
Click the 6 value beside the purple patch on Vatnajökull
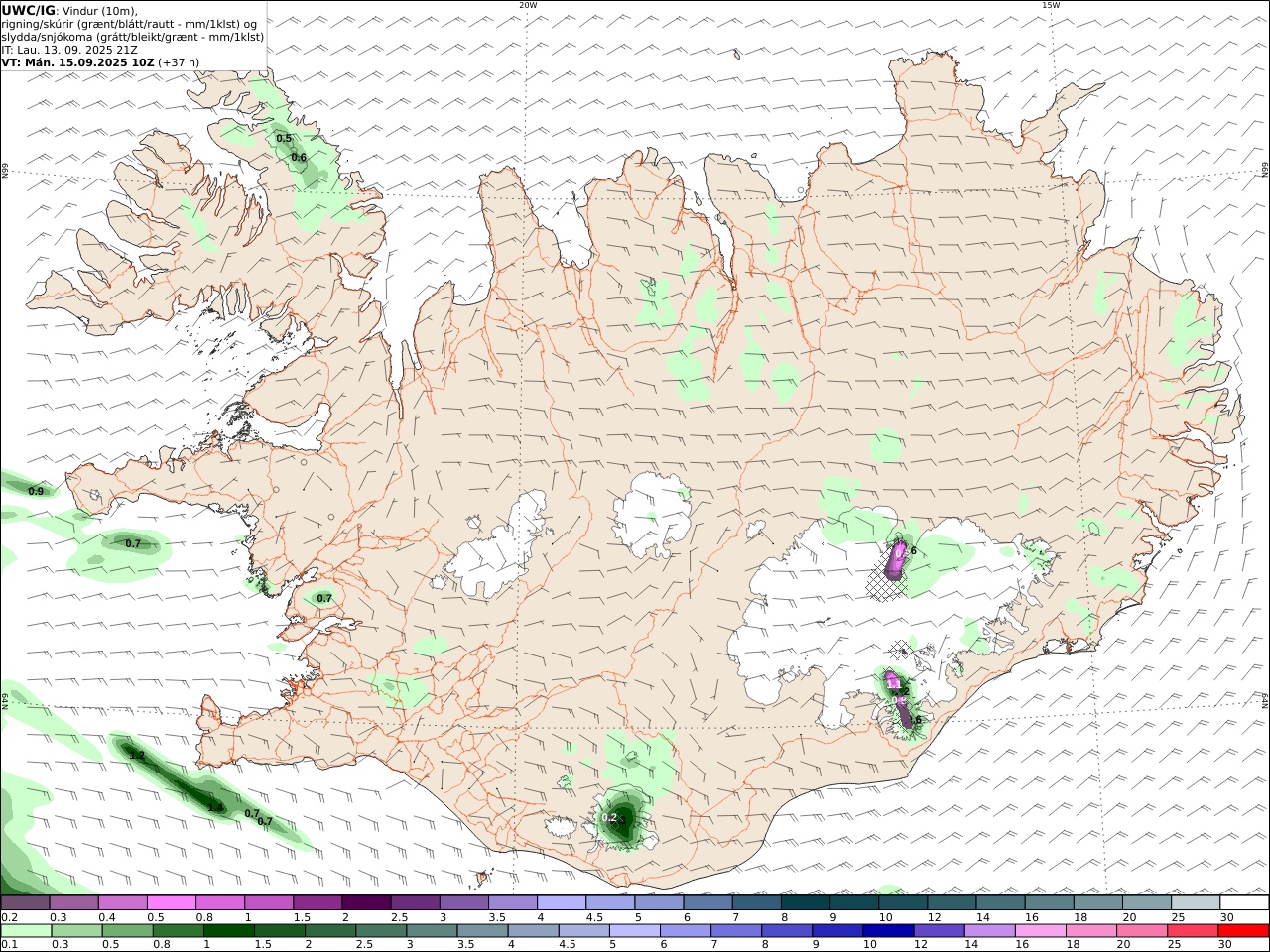[913, 550]
